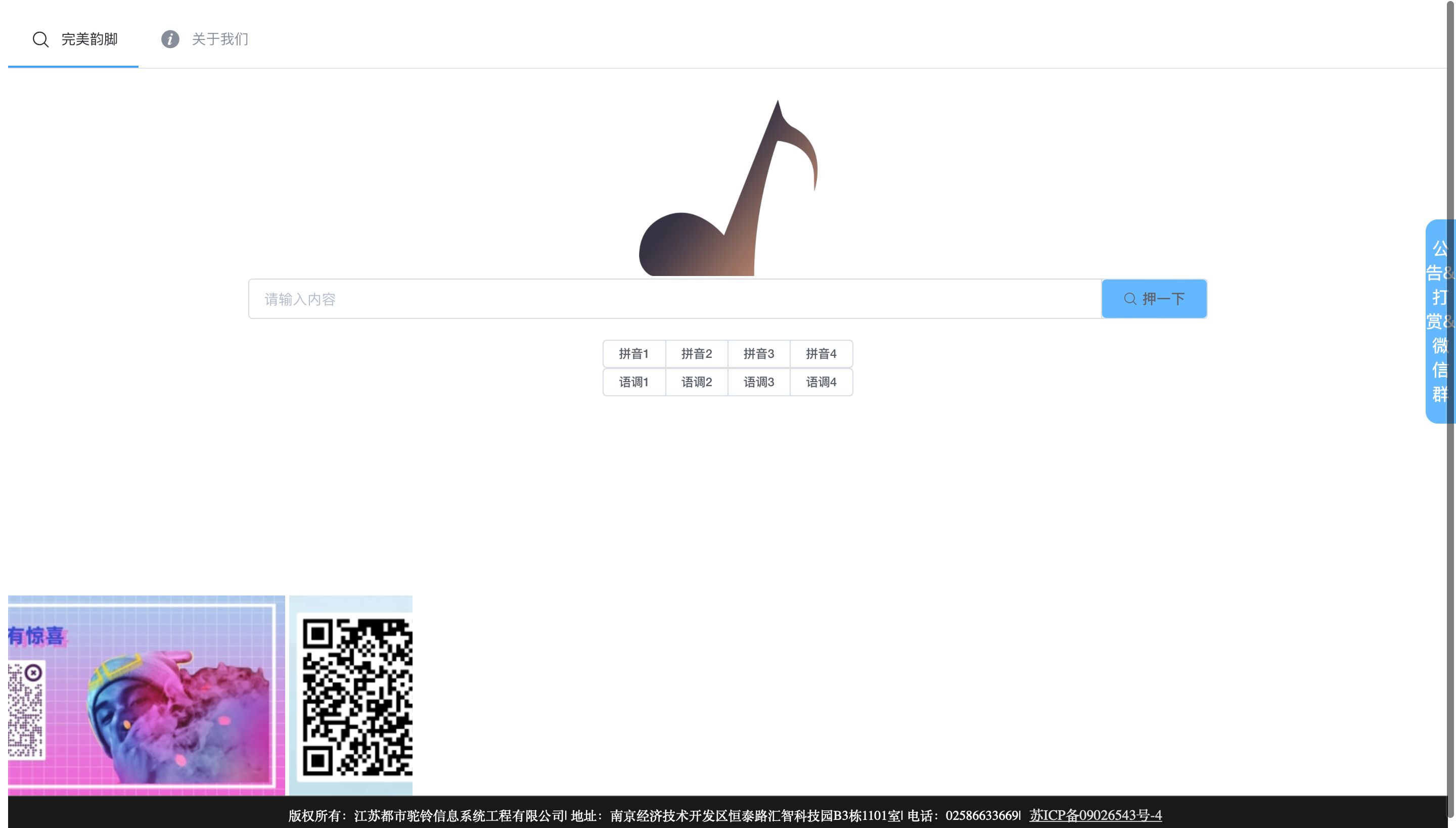Viewport: 1456px width, 828px height.
Task: Open the 苏ICP备09026543号-4 link
Action: [x=1095, y=815]
